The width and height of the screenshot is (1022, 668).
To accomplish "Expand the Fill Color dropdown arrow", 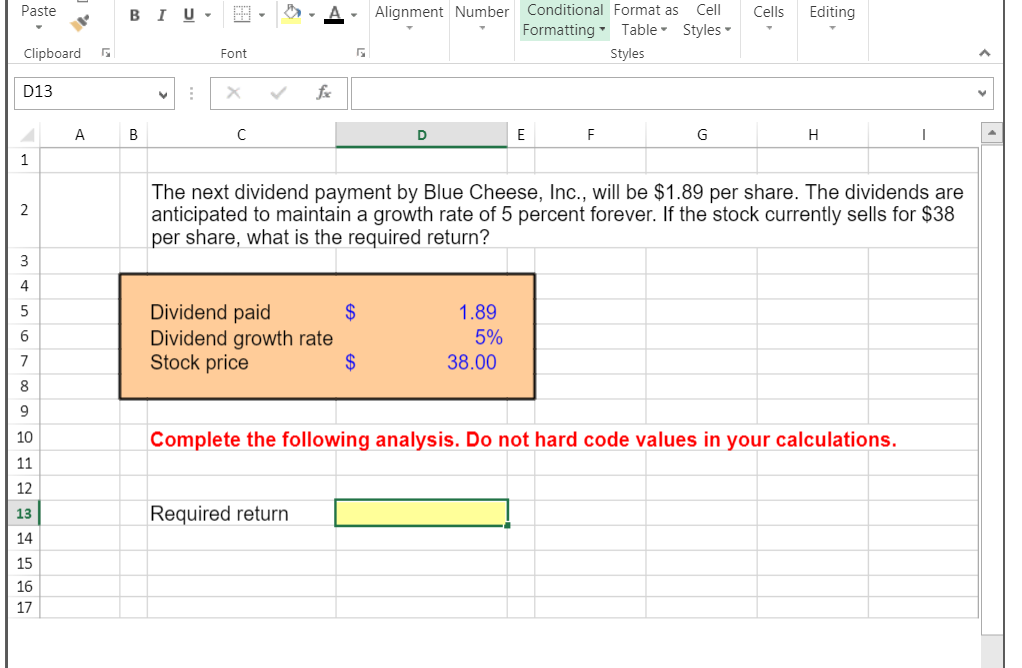I will point(310,16).
